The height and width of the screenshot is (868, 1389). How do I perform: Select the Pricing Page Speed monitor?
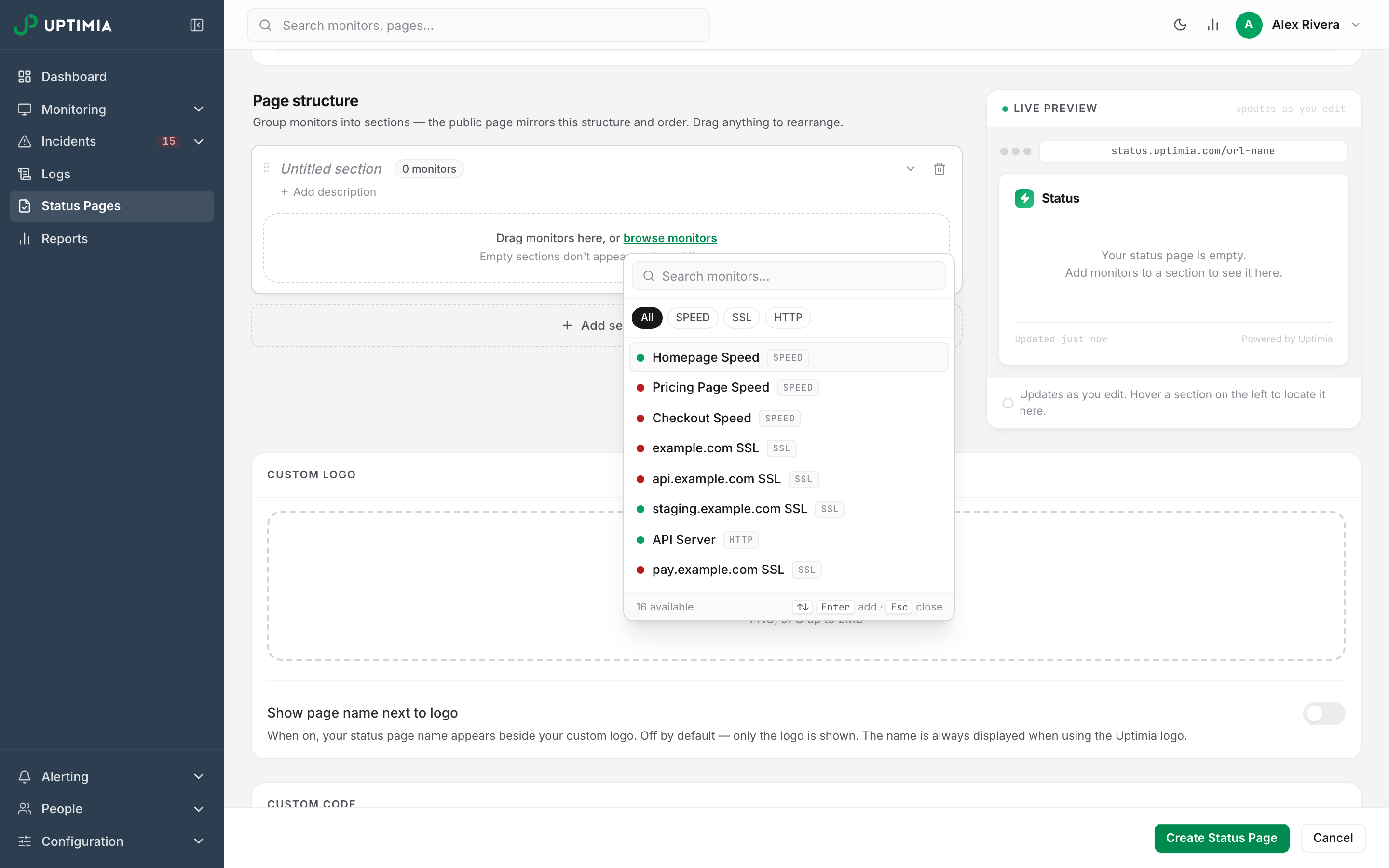(x=789, y=388)
